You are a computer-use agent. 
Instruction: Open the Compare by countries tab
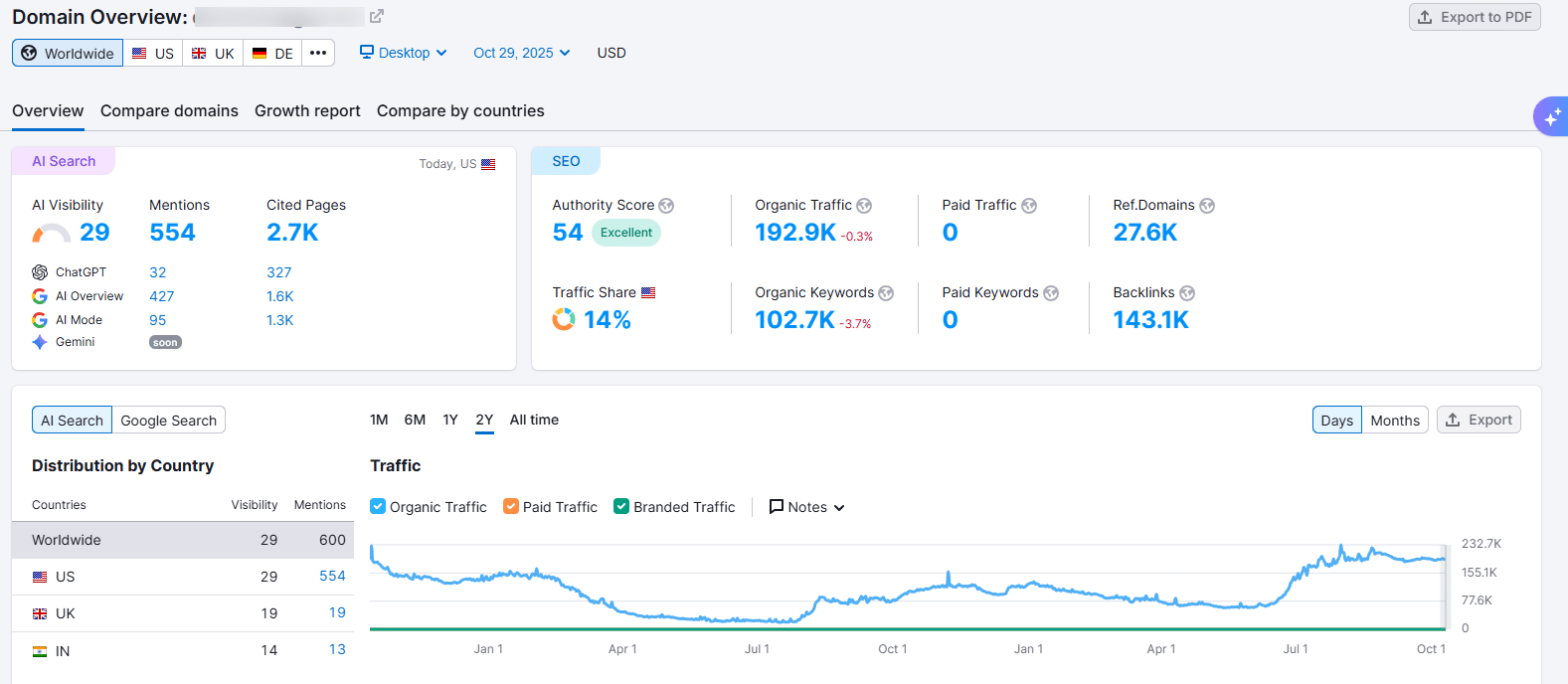click(460, 110)
